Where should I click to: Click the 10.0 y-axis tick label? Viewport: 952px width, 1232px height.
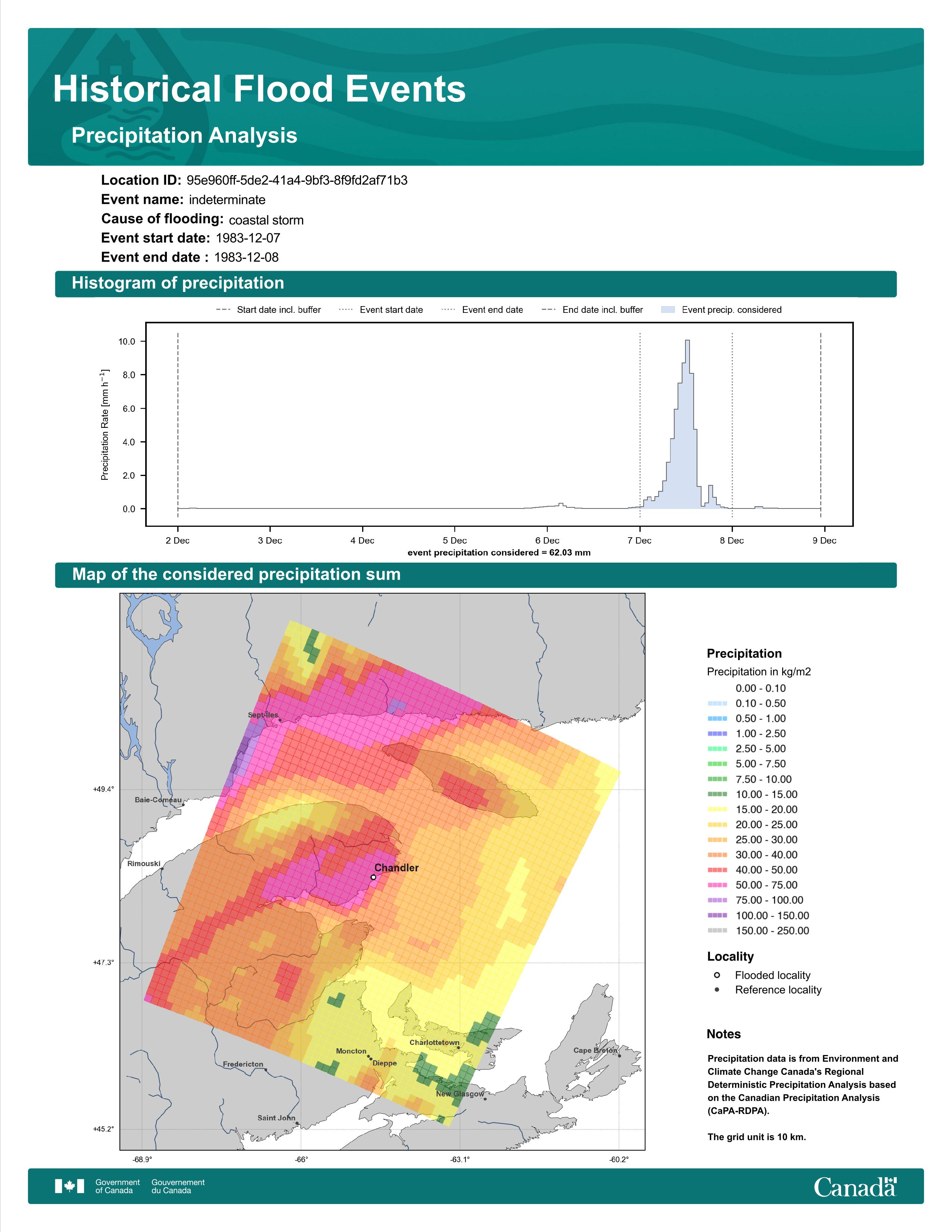pyautogui.click(x=127, y=341)
